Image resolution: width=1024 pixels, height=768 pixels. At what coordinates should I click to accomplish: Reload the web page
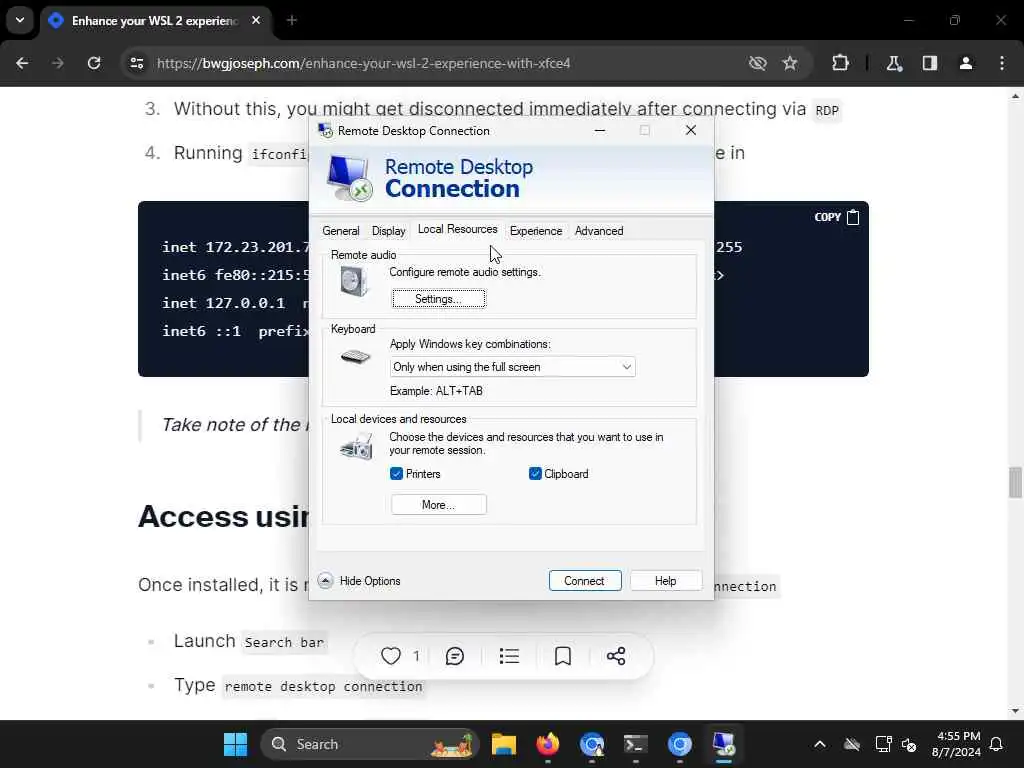pos(94,63)
